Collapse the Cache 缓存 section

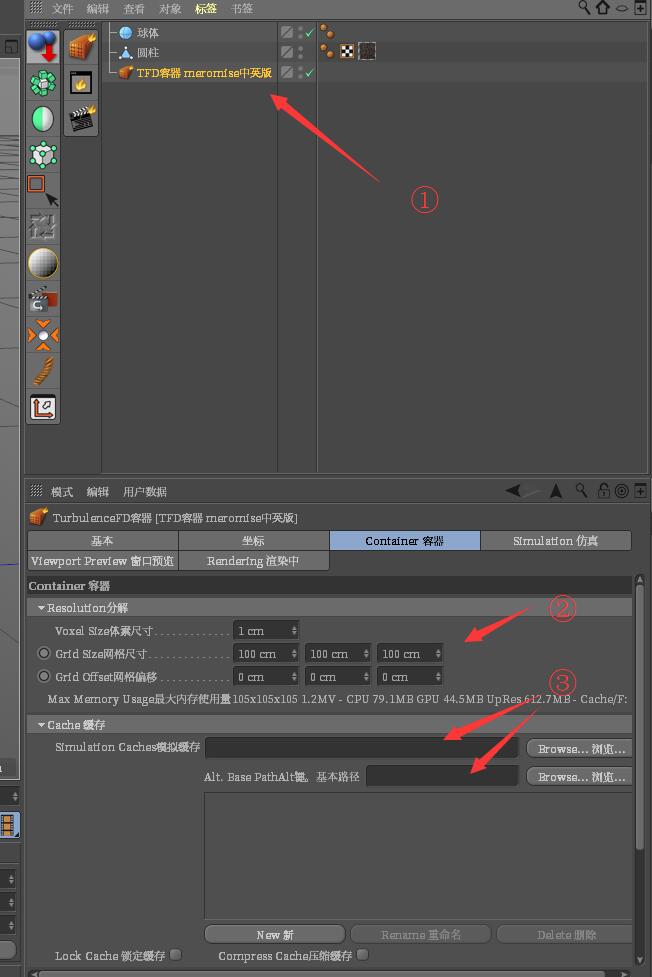click(42, 724)
